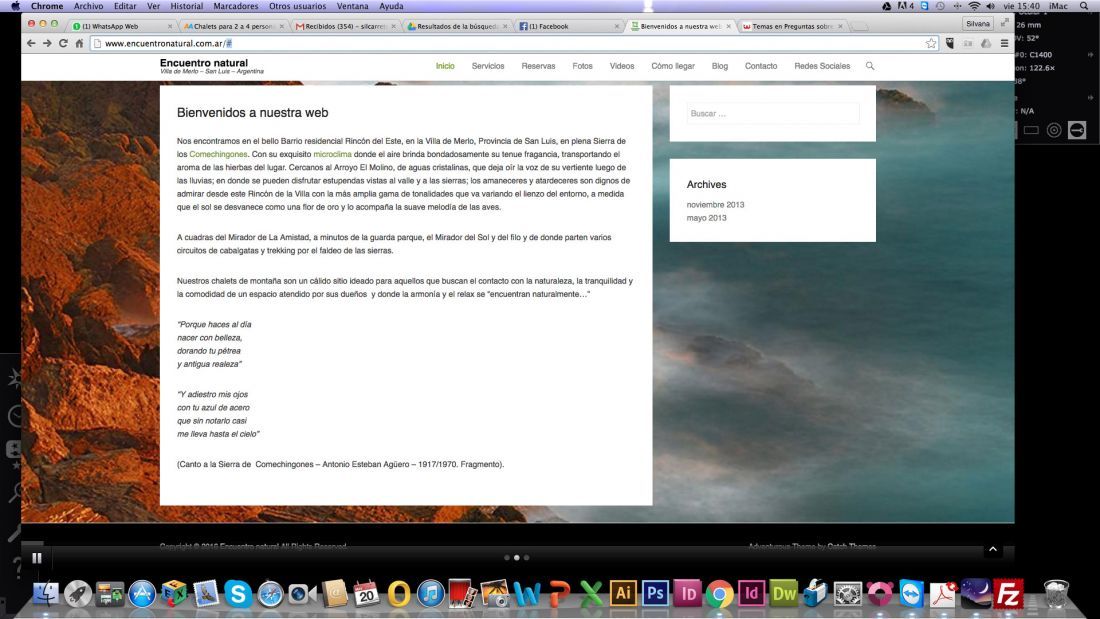
Task: Open the Historial menu
Action: (x=187, y=6)
